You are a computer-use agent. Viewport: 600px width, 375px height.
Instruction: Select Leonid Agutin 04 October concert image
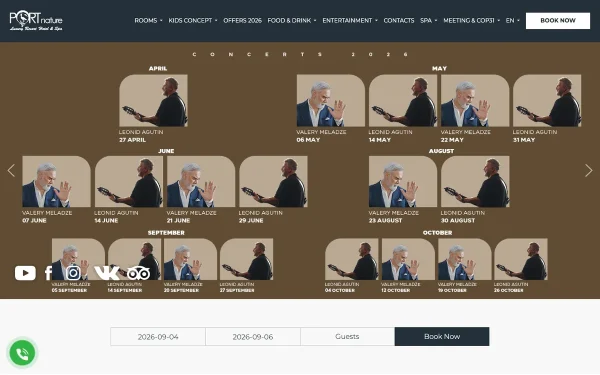pos(352,259)
